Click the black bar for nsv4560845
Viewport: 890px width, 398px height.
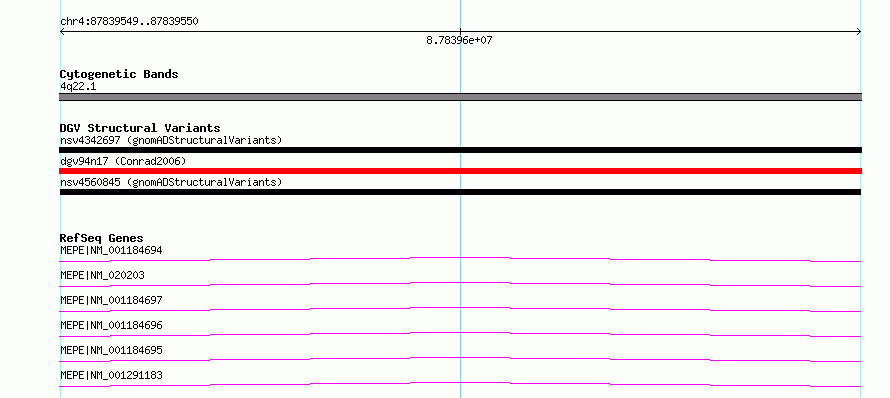[460, 192]
